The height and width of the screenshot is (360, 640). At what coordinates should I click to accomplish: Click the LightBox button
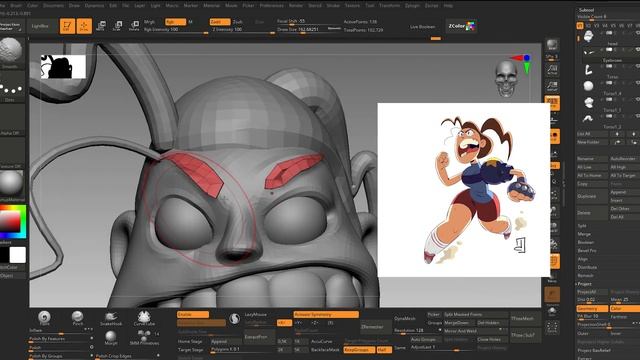tap(40, 26)
